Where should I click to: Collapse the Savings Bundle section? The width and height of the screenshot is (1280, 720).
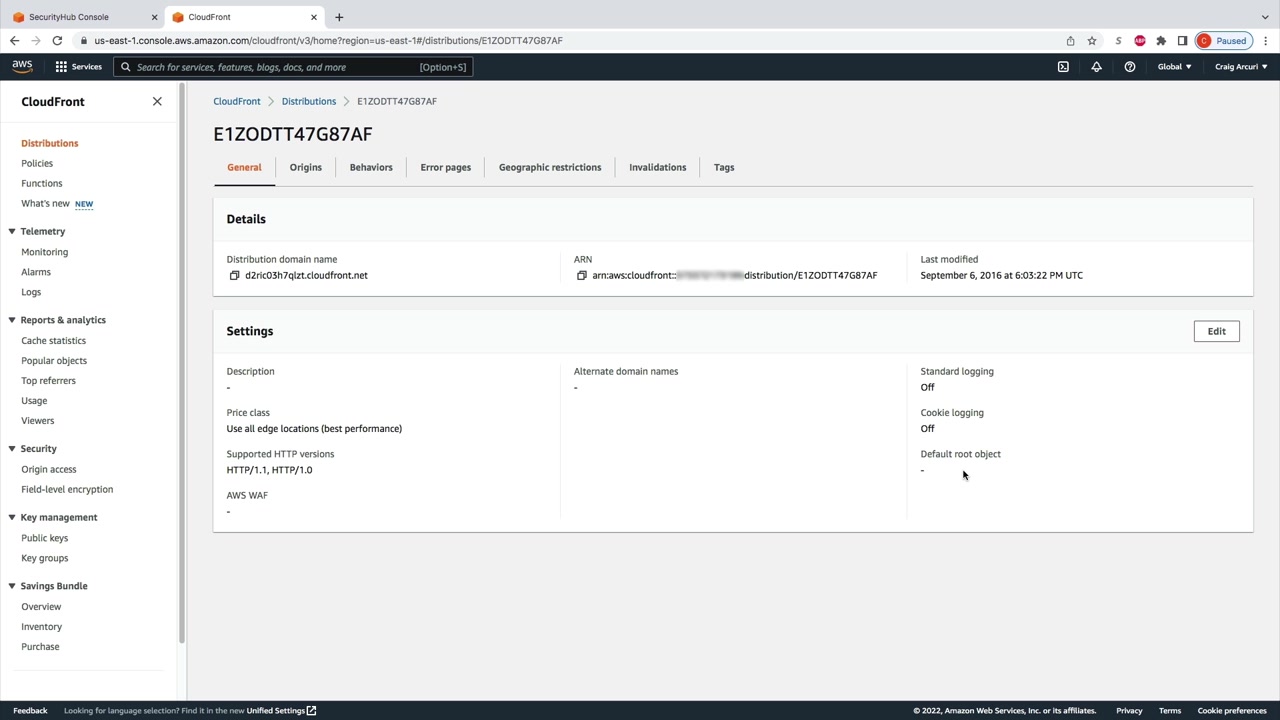pyautogui.click(x=12, y=586)
